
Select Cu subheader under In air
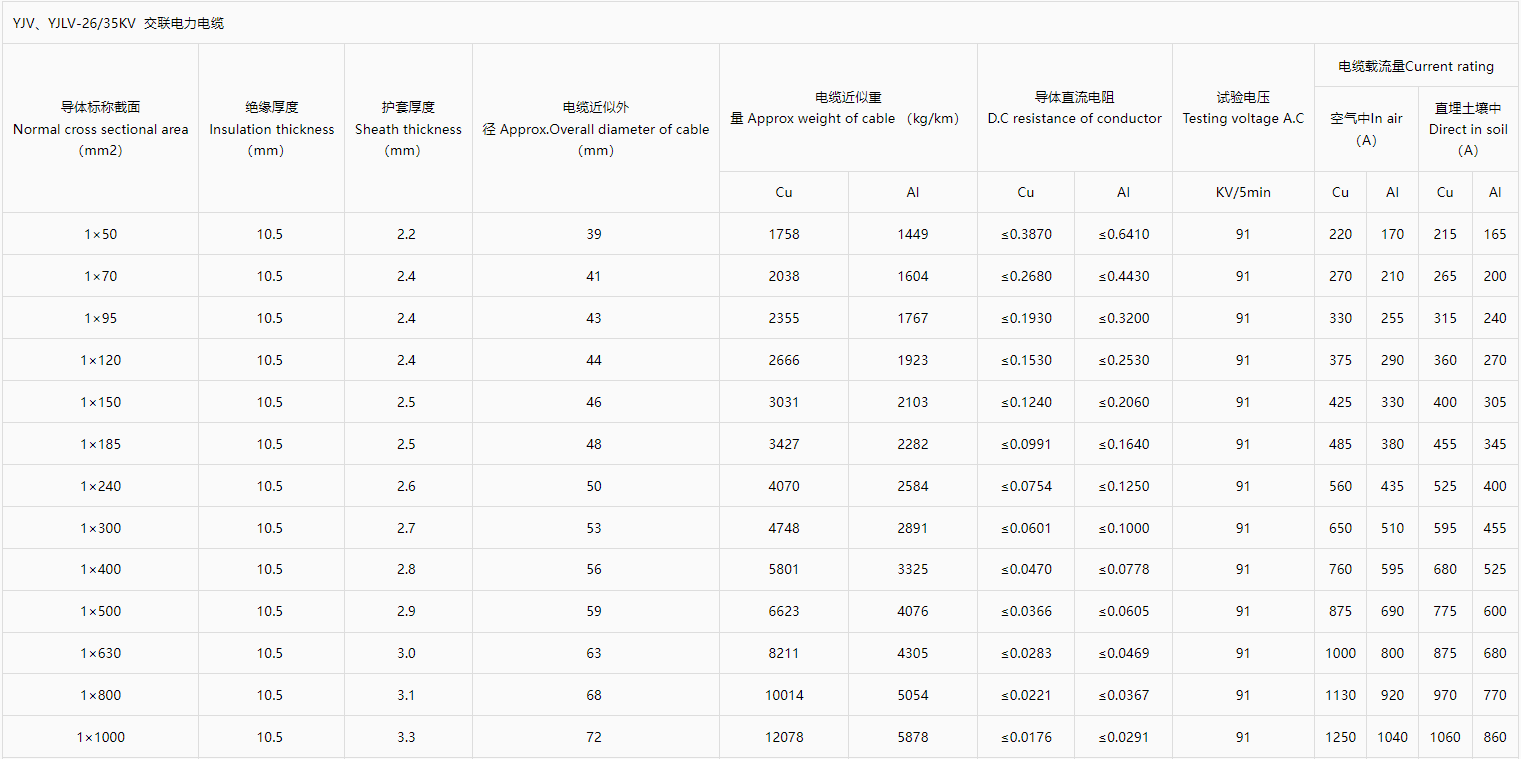click(x=1340, y=192)
